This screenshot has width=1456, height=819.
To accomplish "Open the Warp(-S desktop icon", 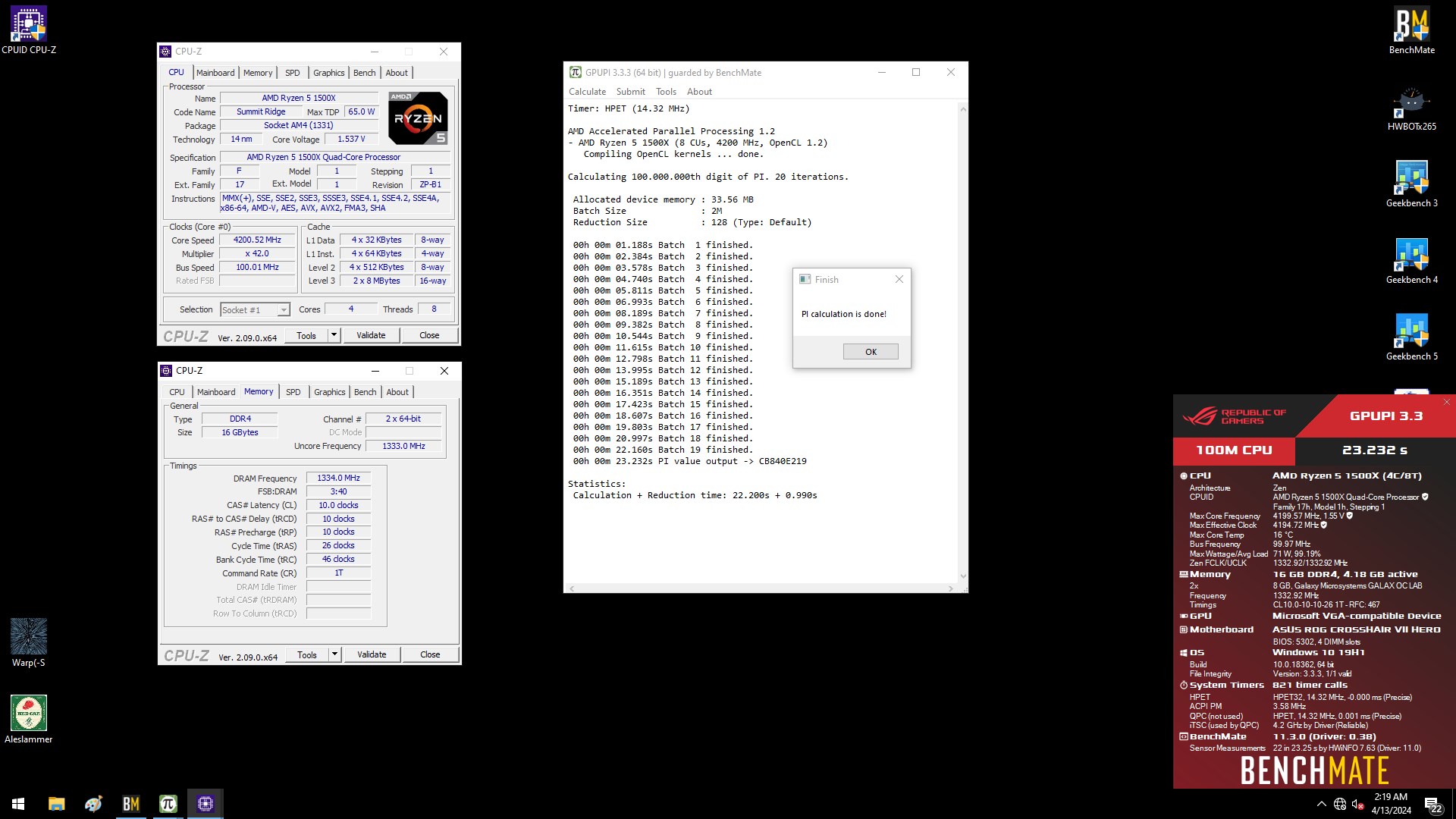I will tap(29, 642).
